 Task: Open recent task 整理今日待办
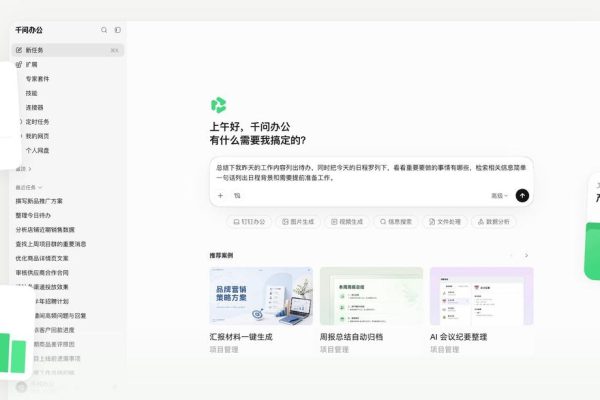(x=33, y=215)
